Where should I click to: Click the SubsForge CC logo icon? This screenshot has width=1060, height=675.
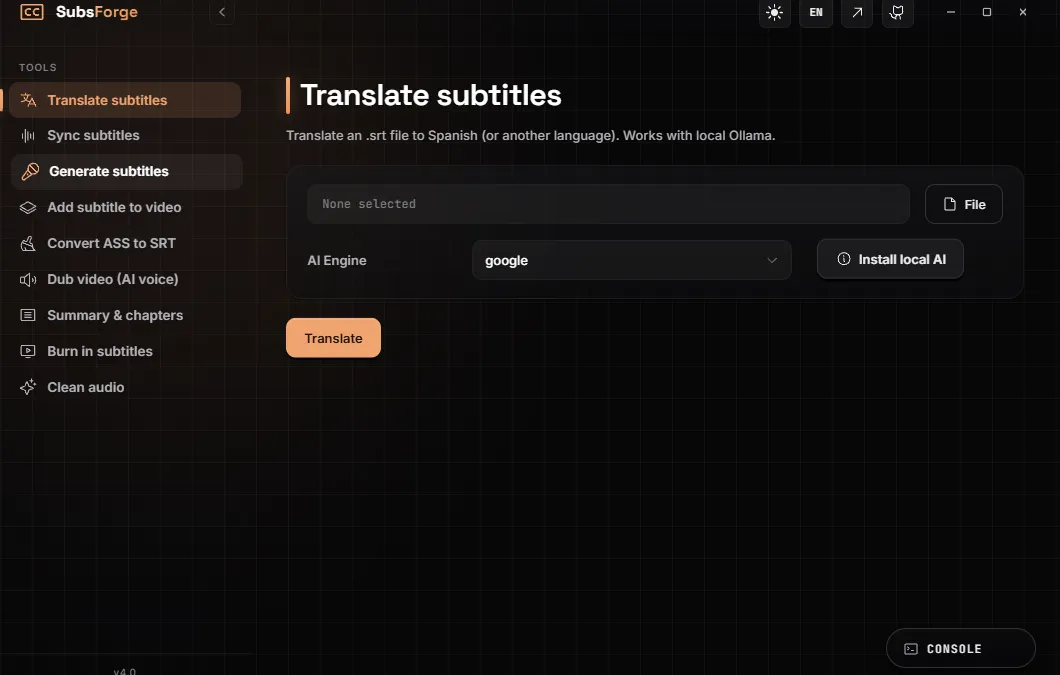[x=32, y=12]
